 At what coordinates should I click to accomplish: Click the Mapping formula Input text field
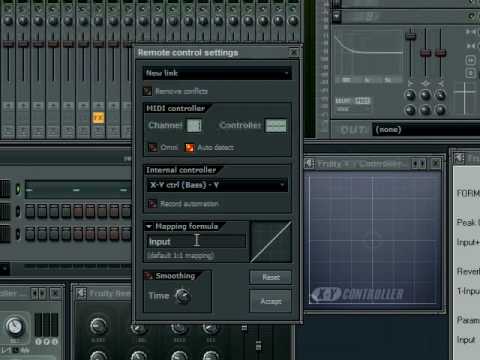(196, 241)
